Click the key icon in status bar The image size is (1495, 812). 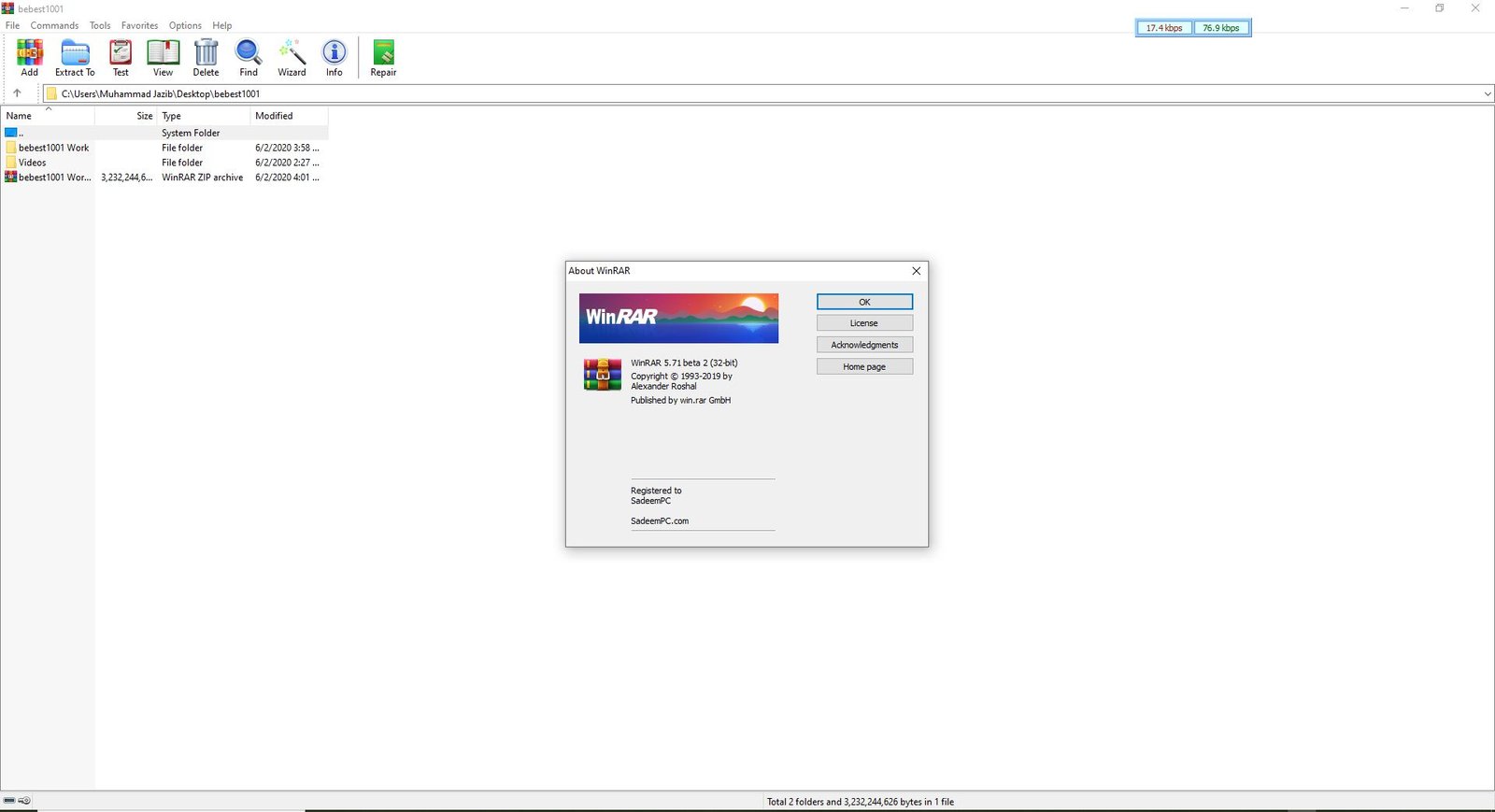[x=24, y=801]
